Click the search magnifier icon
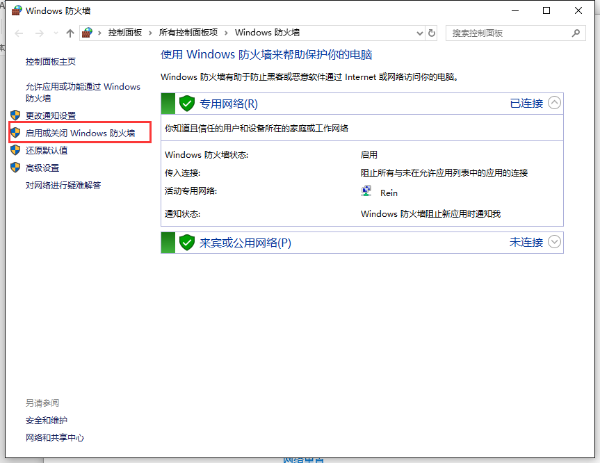Viewport: 600px width, 463px height. point(576,33)
